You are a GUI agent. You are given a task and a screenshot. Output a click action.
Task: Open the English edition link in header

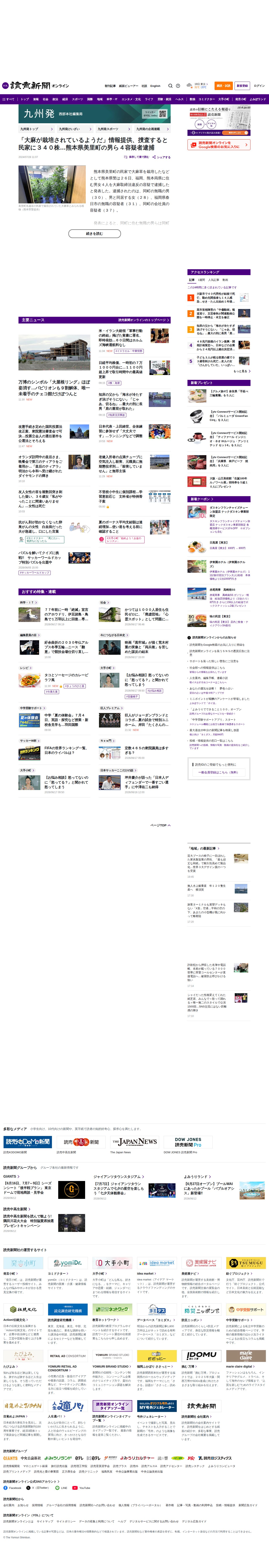tap(155, 86)
